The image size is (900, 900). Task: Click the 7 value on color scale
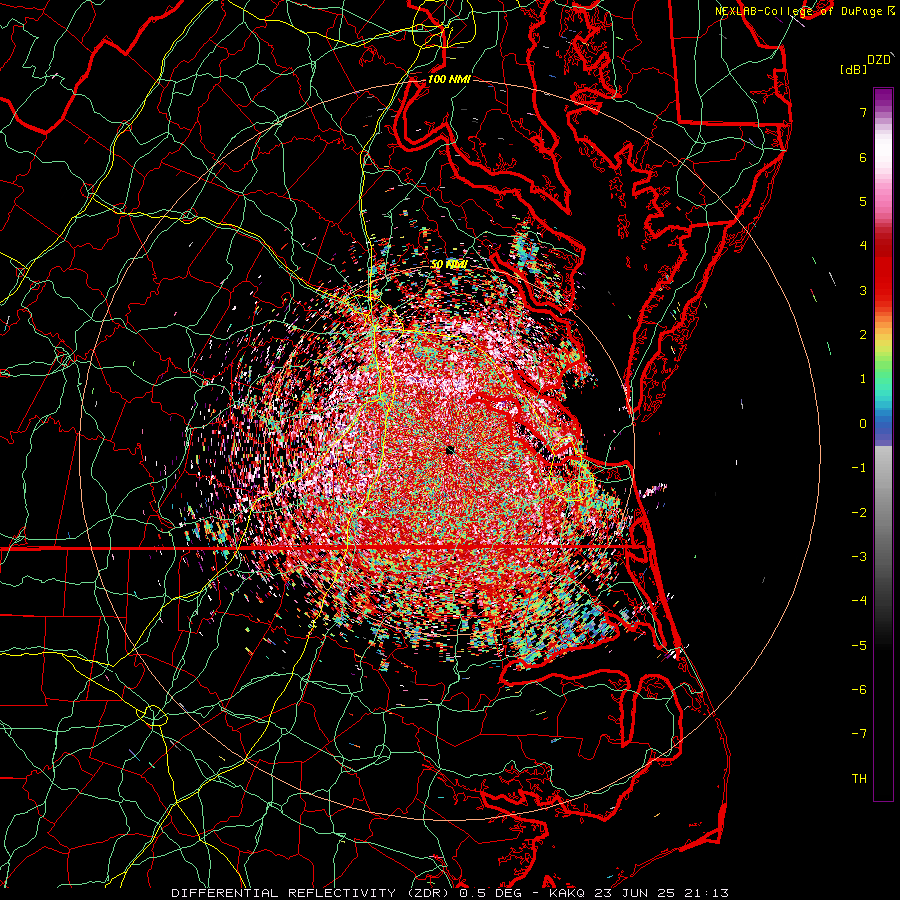[863, 112]
